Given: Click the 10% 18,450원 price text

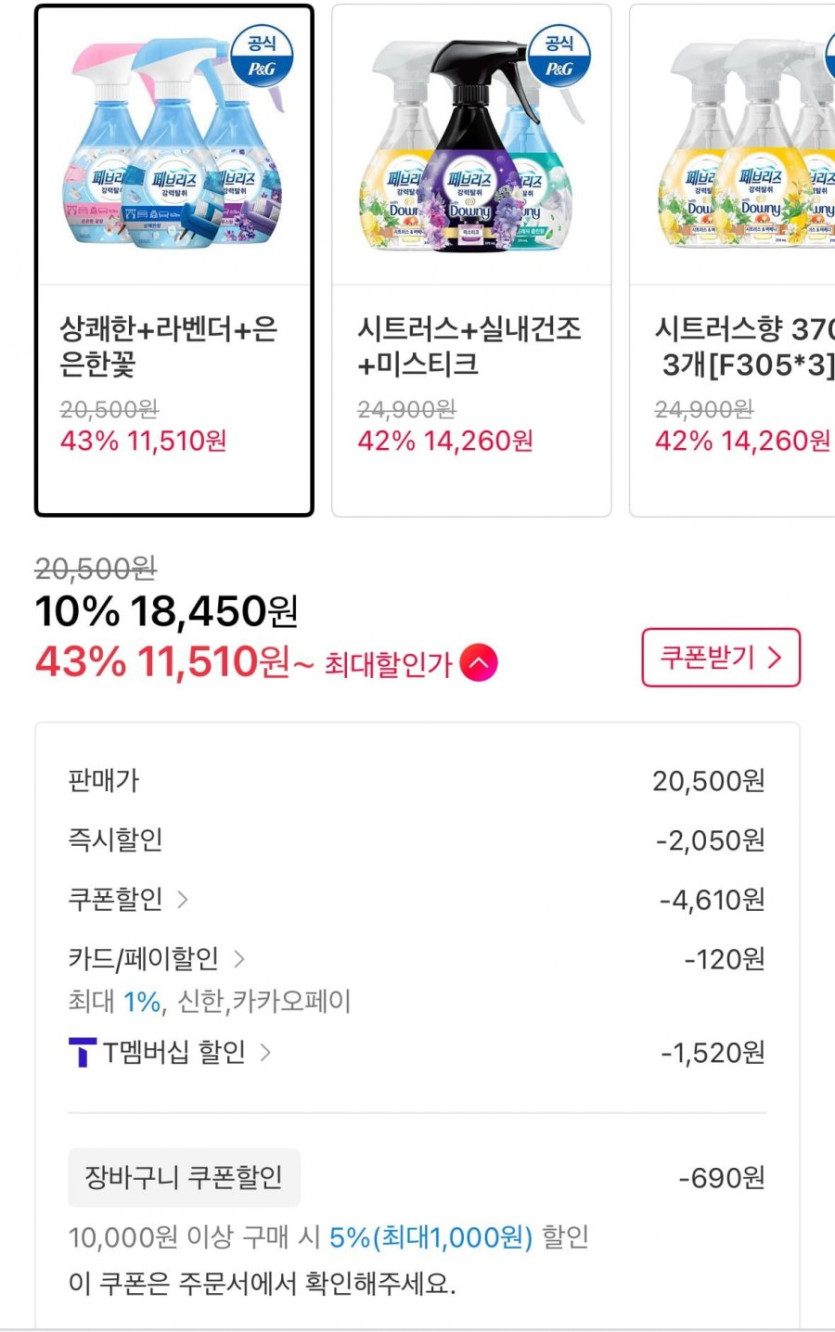Looking at the screenshot, I should pyautogui.click(x=166, y=611).
